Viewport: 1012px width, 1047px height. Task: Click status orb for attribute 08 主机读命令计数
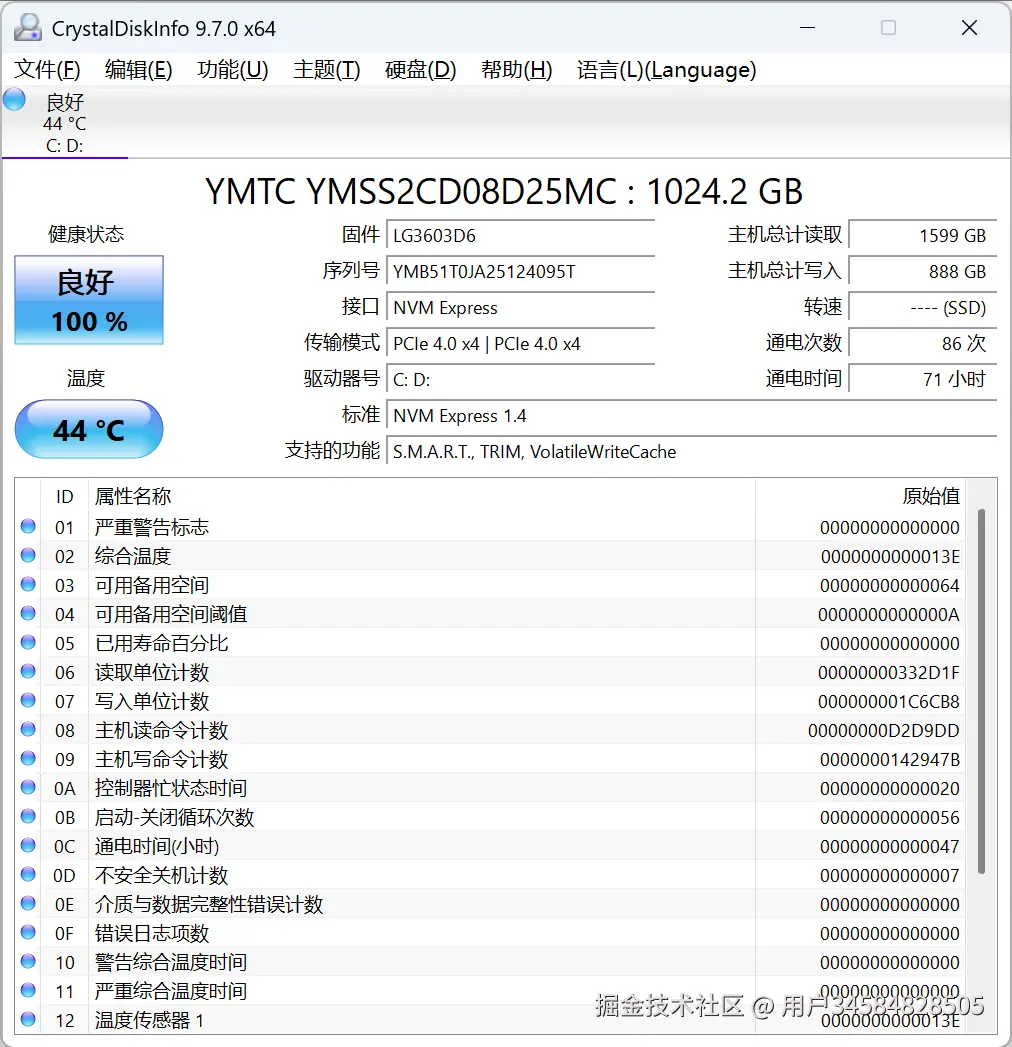28,729
